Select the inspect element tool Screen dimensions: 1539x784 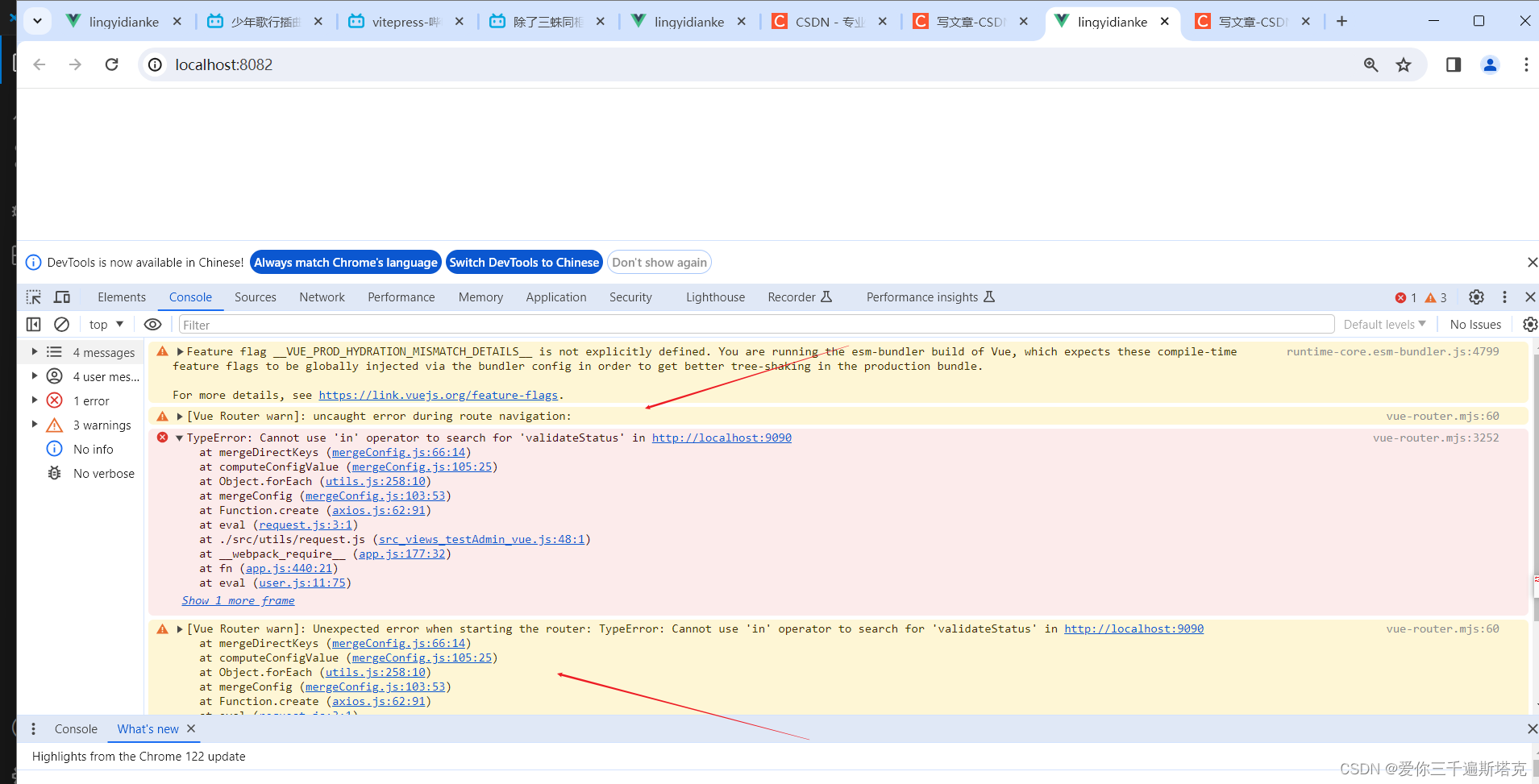tap(33, 297)
